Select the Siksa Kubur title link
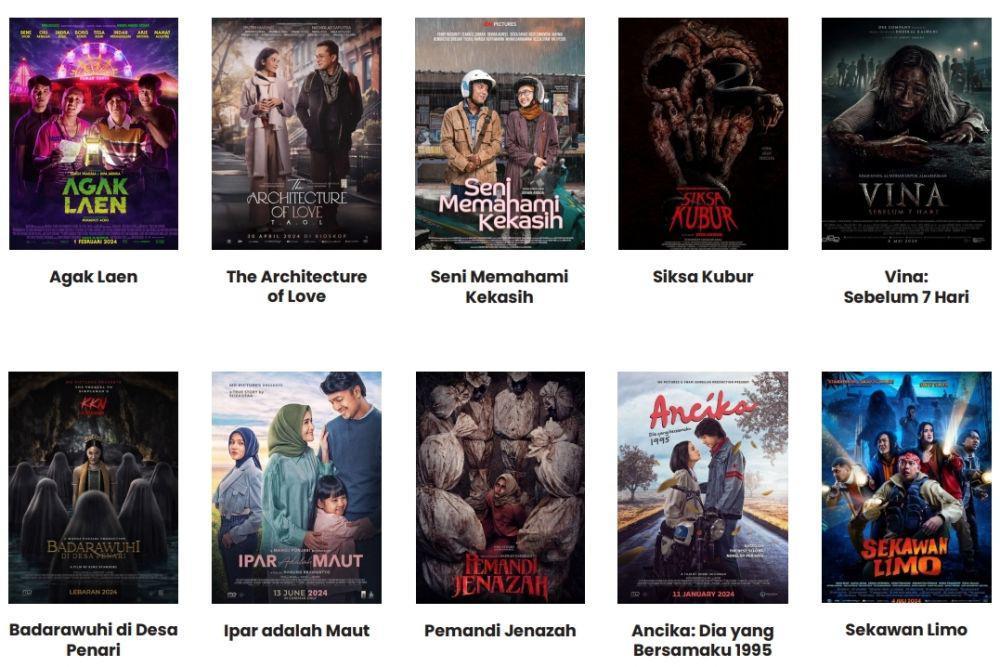Image resolution: width=1000 pixels, height=667 pixels. coord(703,277)
